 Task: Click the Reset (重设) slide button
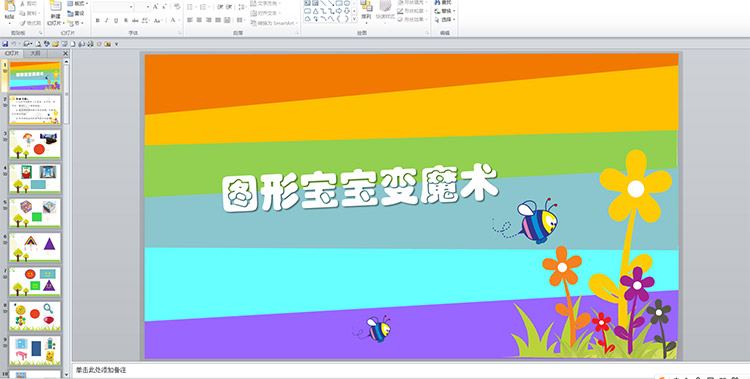(76, 13)
